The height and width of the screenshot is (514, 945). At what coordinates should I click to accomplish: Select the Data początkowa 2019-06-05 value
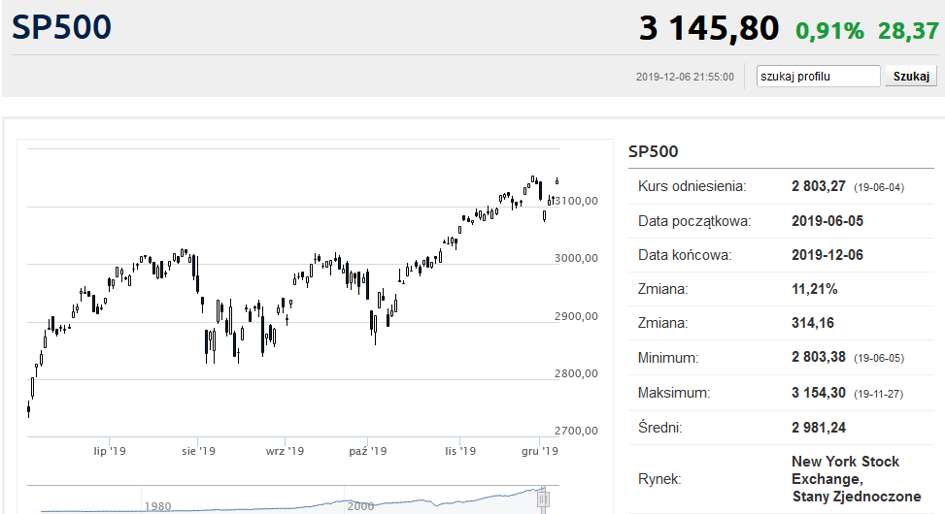827,221
